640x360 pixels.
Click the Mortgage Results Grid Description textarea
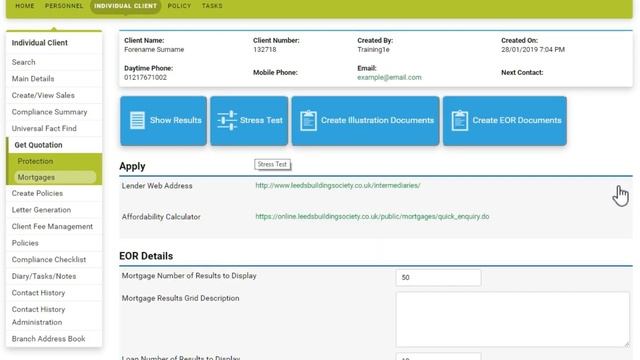(513, 320)
